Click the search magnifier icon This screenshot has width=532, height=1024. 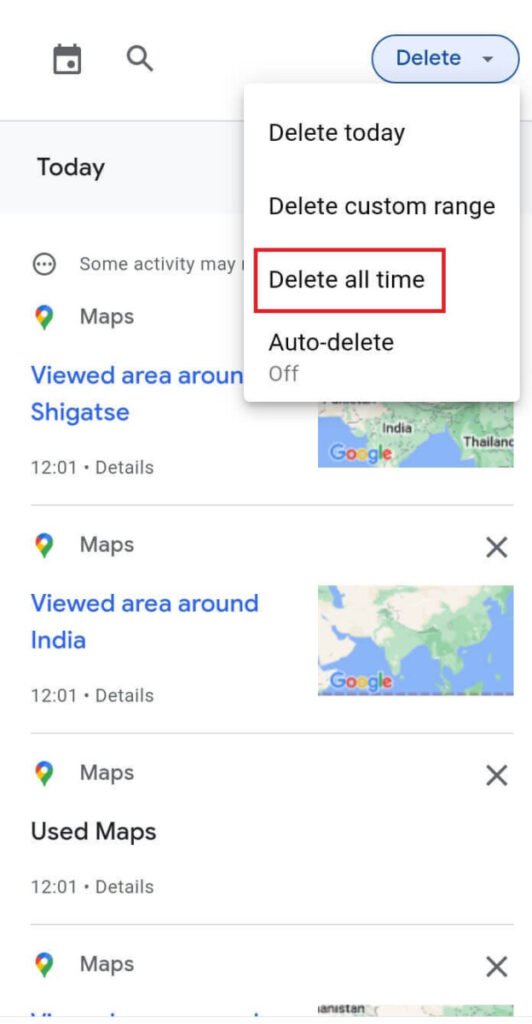140,59
